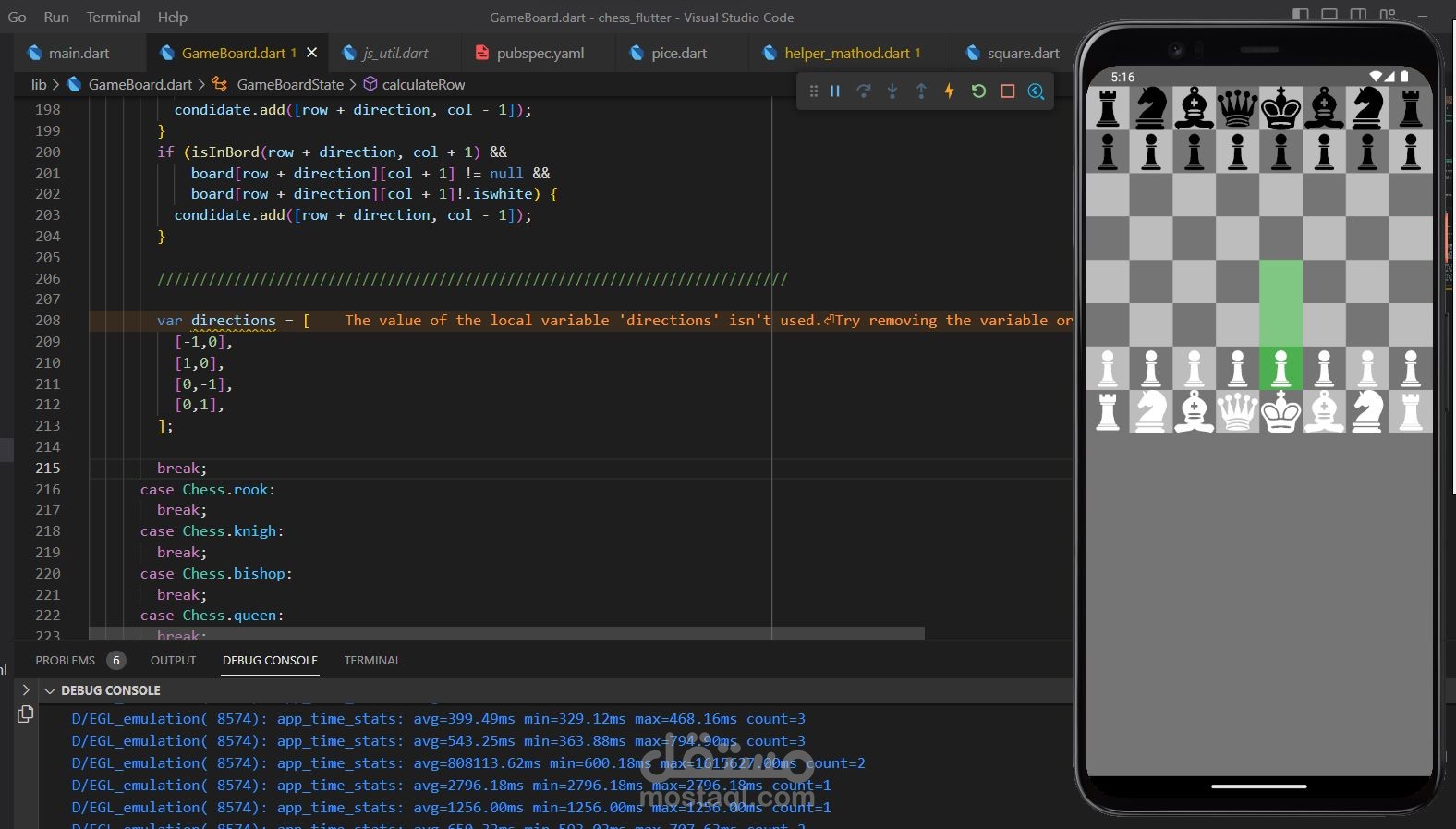
Task: Open the Terminal menu
Action: coord(113,17)
